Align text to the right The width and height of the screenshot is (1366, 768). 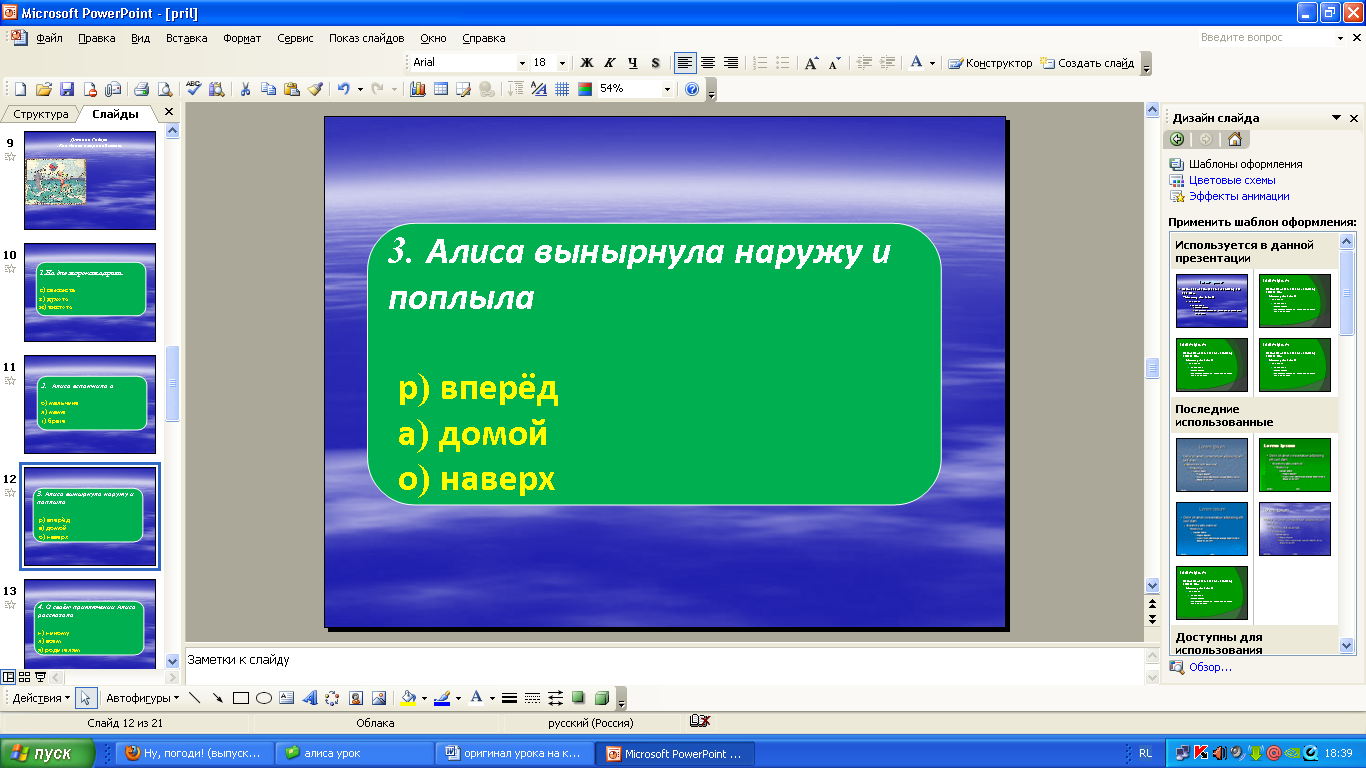coord(730,62)
